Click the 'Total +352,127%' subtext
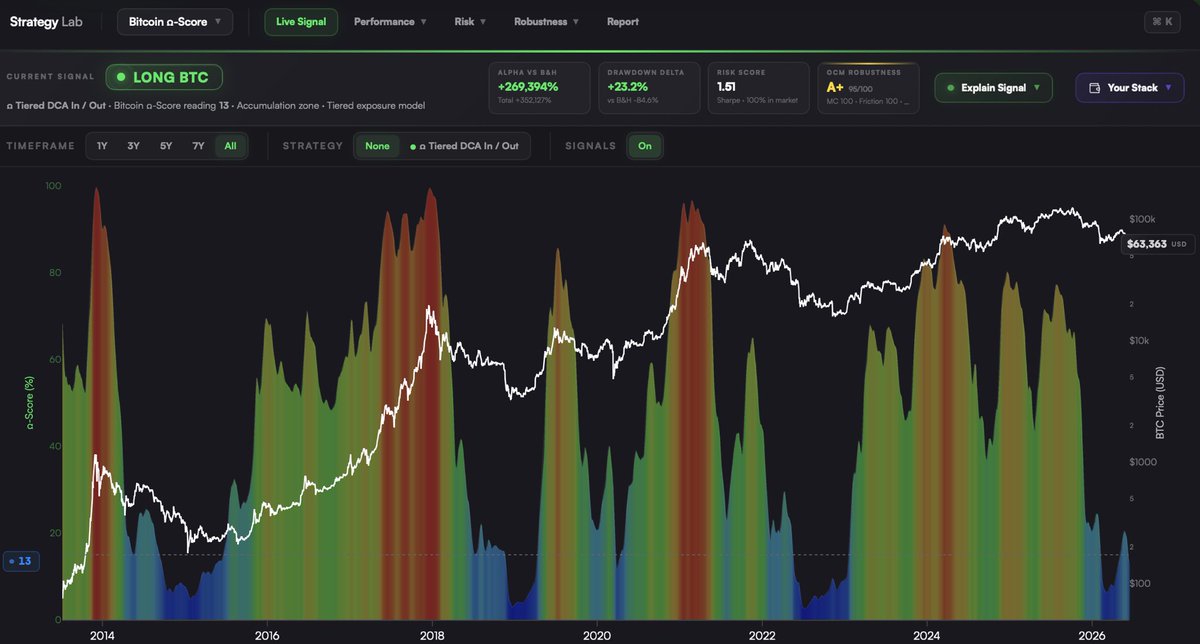 click(x=524, y=100)
